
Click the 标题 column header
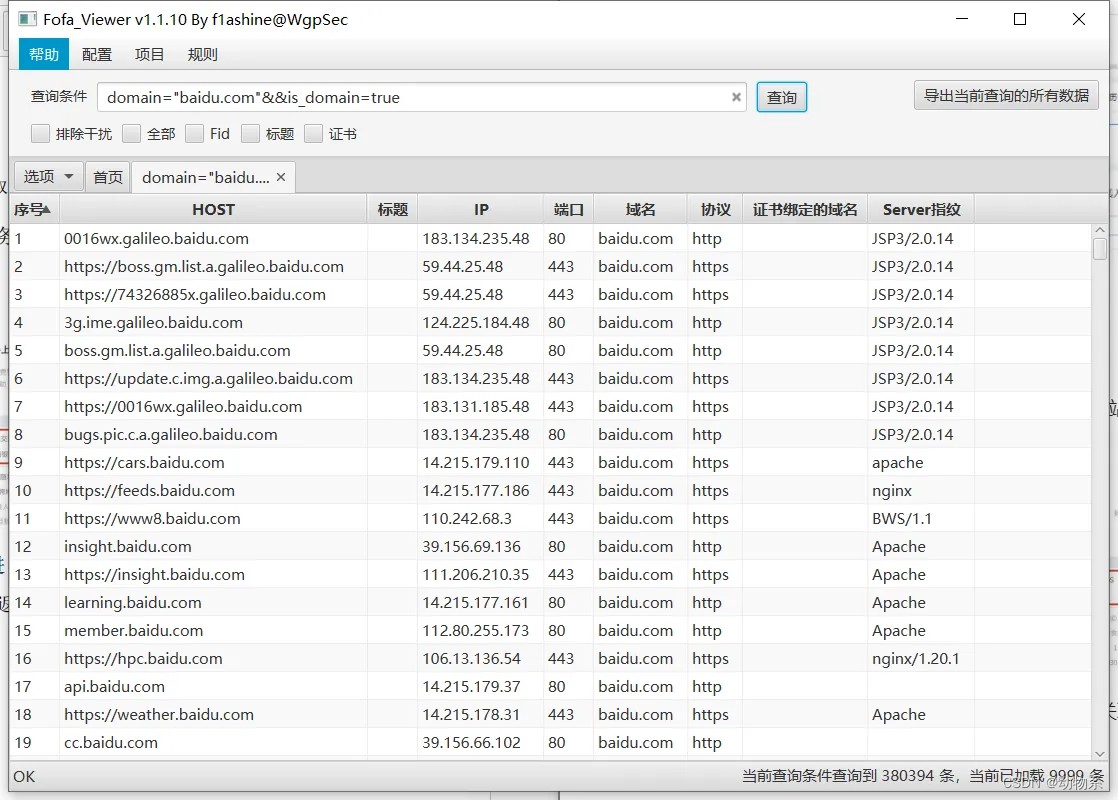pyautogui.click(x=392, y=209)
